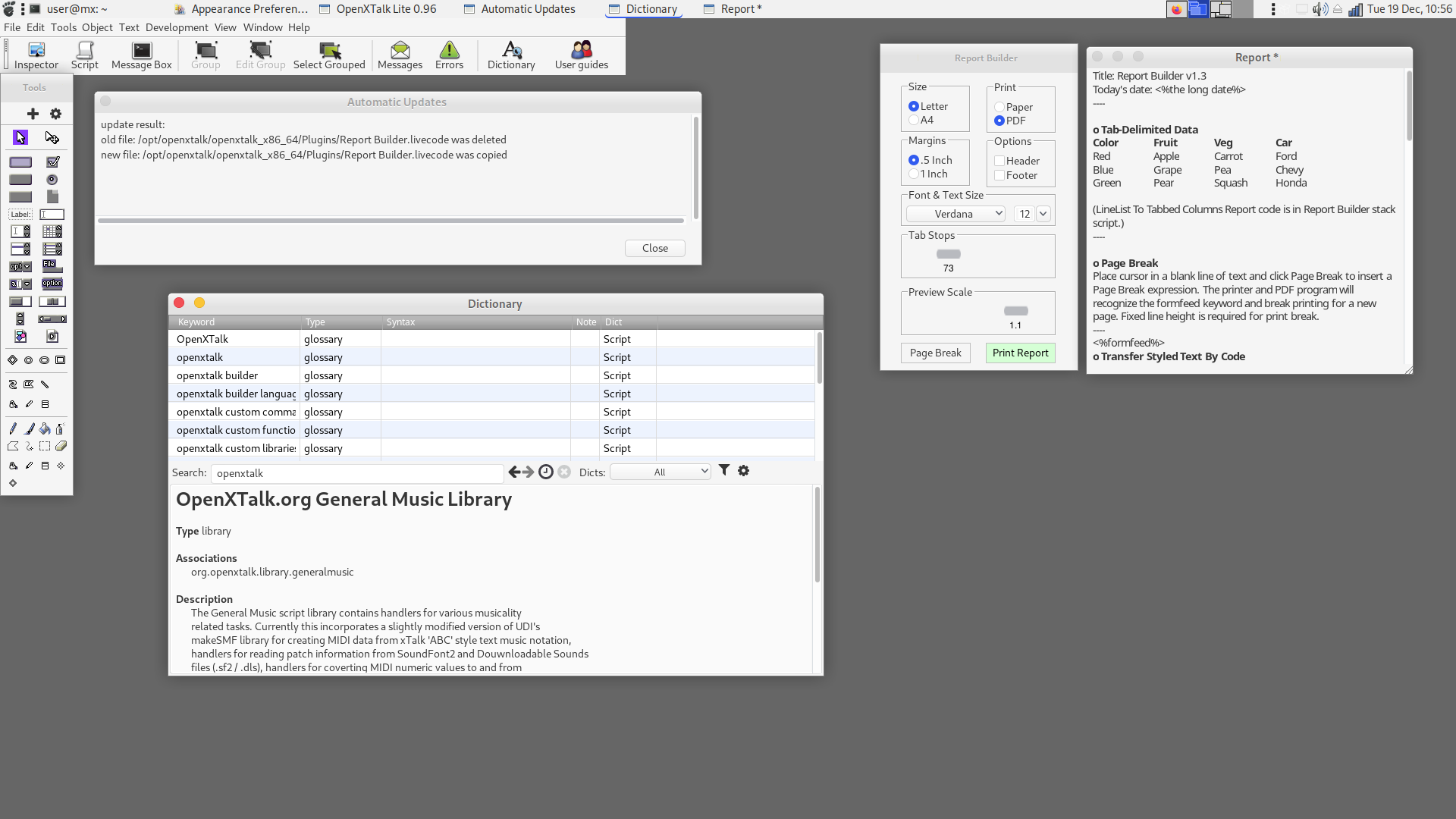
Task: Click the plus icon in Tools palette
Action: [33, 114]
